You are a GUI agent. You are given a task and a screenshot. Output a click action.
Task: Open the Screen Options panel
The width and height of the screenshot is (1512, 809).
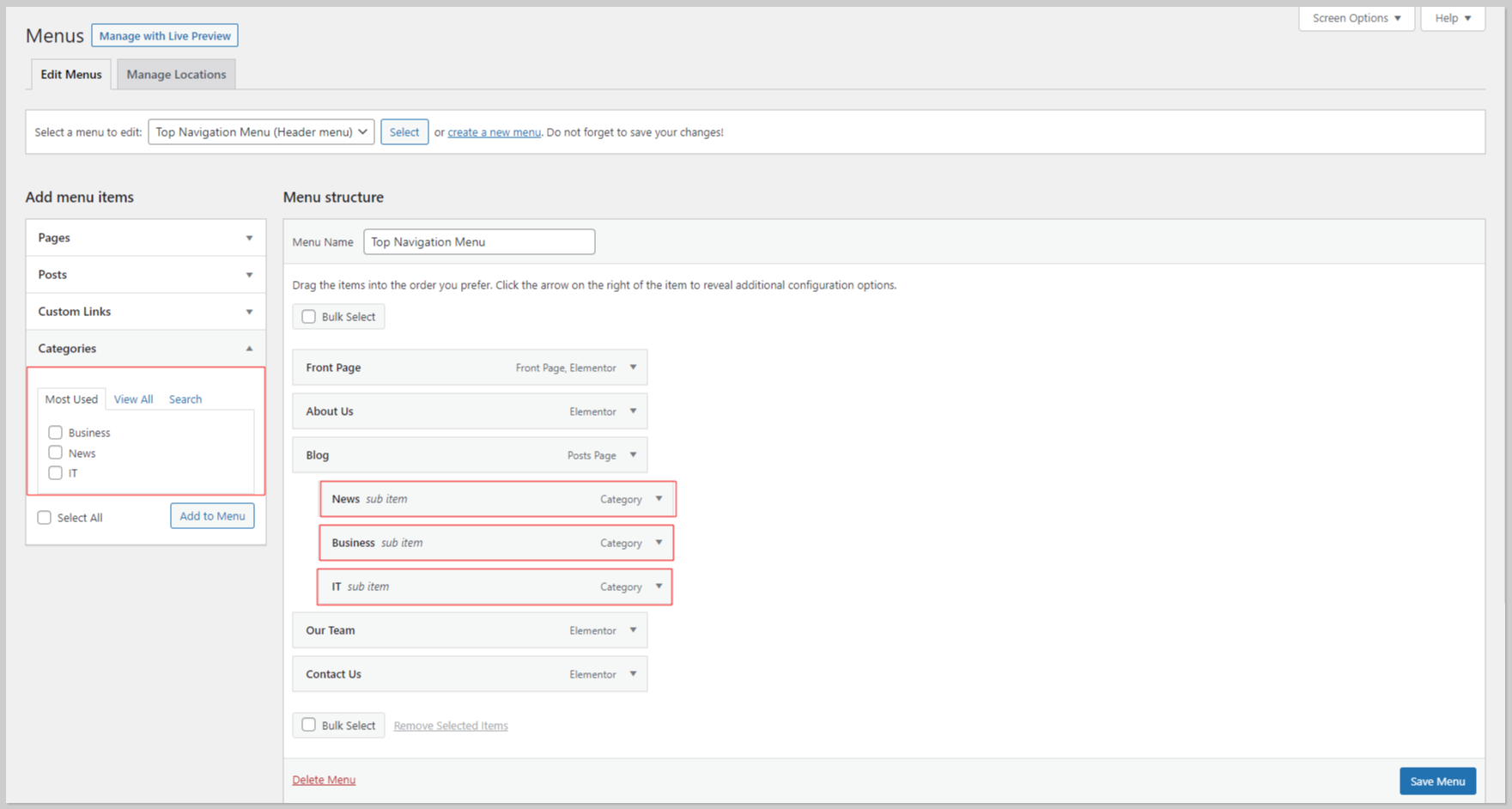click(1356, 18)
